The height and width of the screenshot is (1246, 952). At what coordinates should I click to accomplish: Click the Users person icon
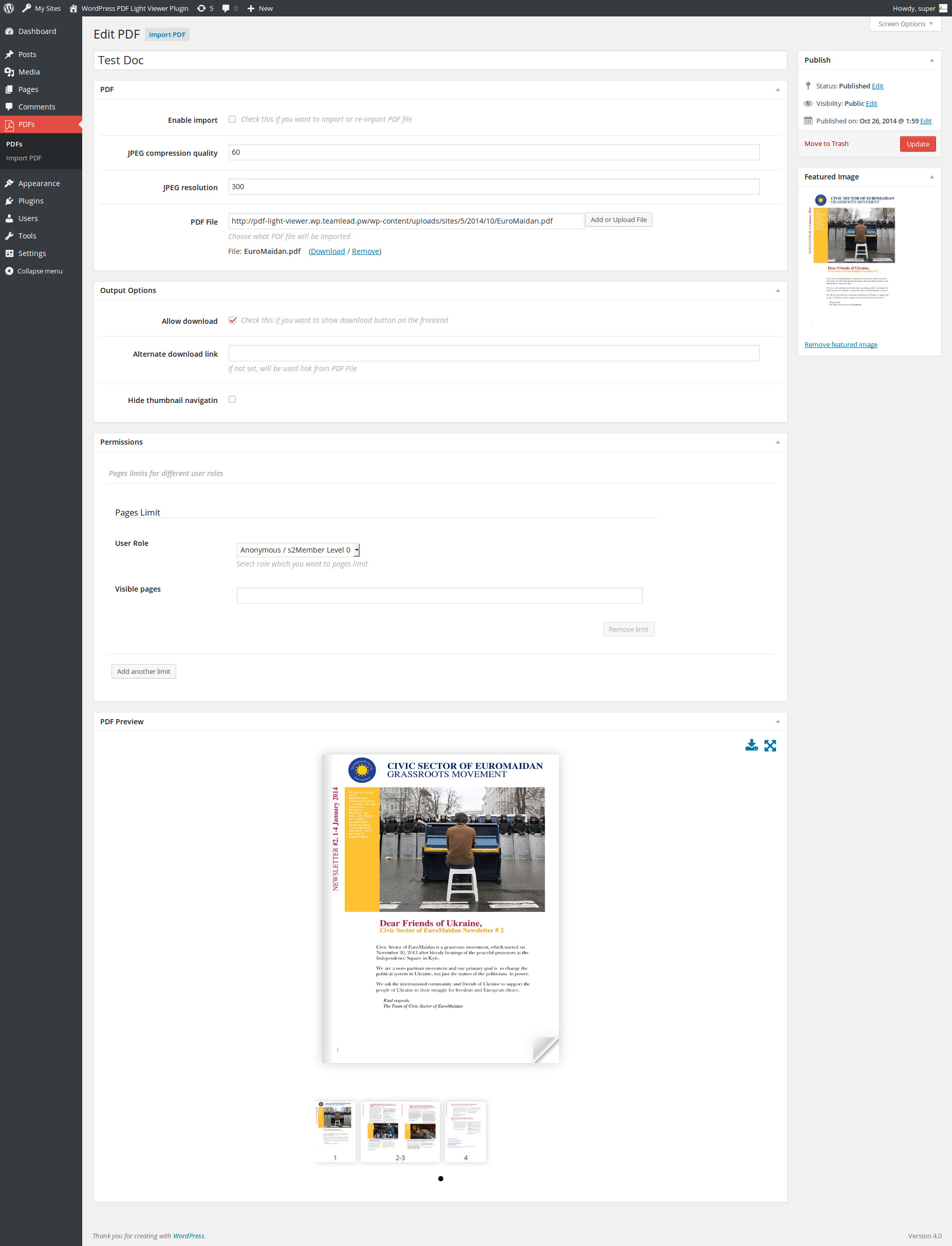pyautogui.click(x=9, y=218)
